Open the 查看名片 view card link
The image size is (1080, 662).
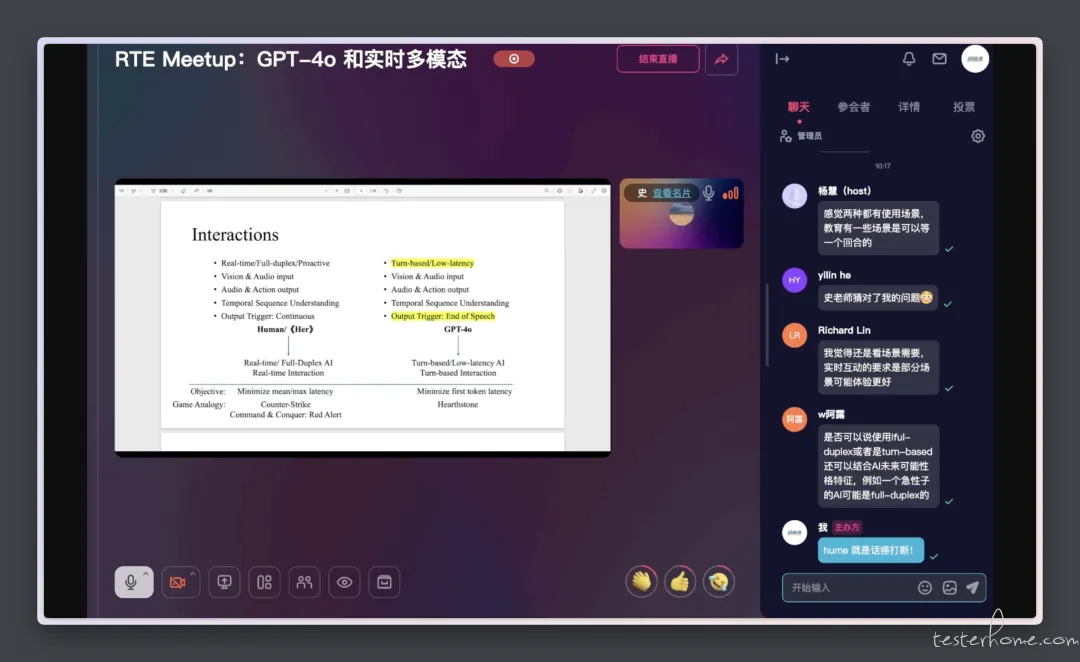pos(672,193)
